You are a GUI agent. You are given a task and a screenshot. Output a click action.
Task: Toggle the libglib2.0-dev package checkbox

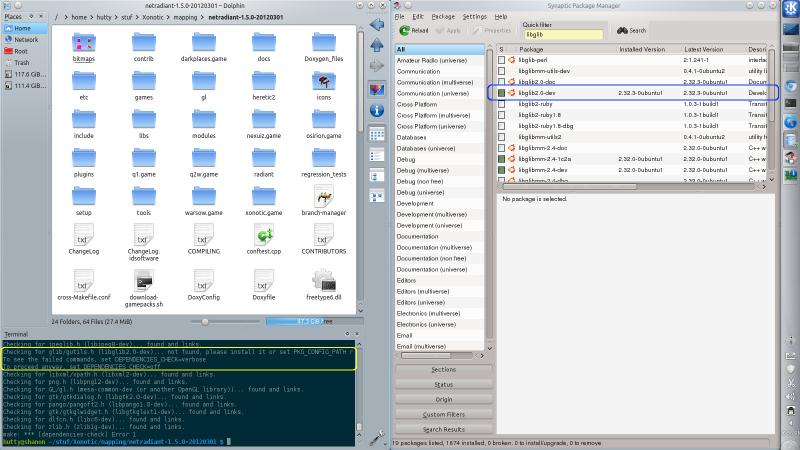click(502, 93)
